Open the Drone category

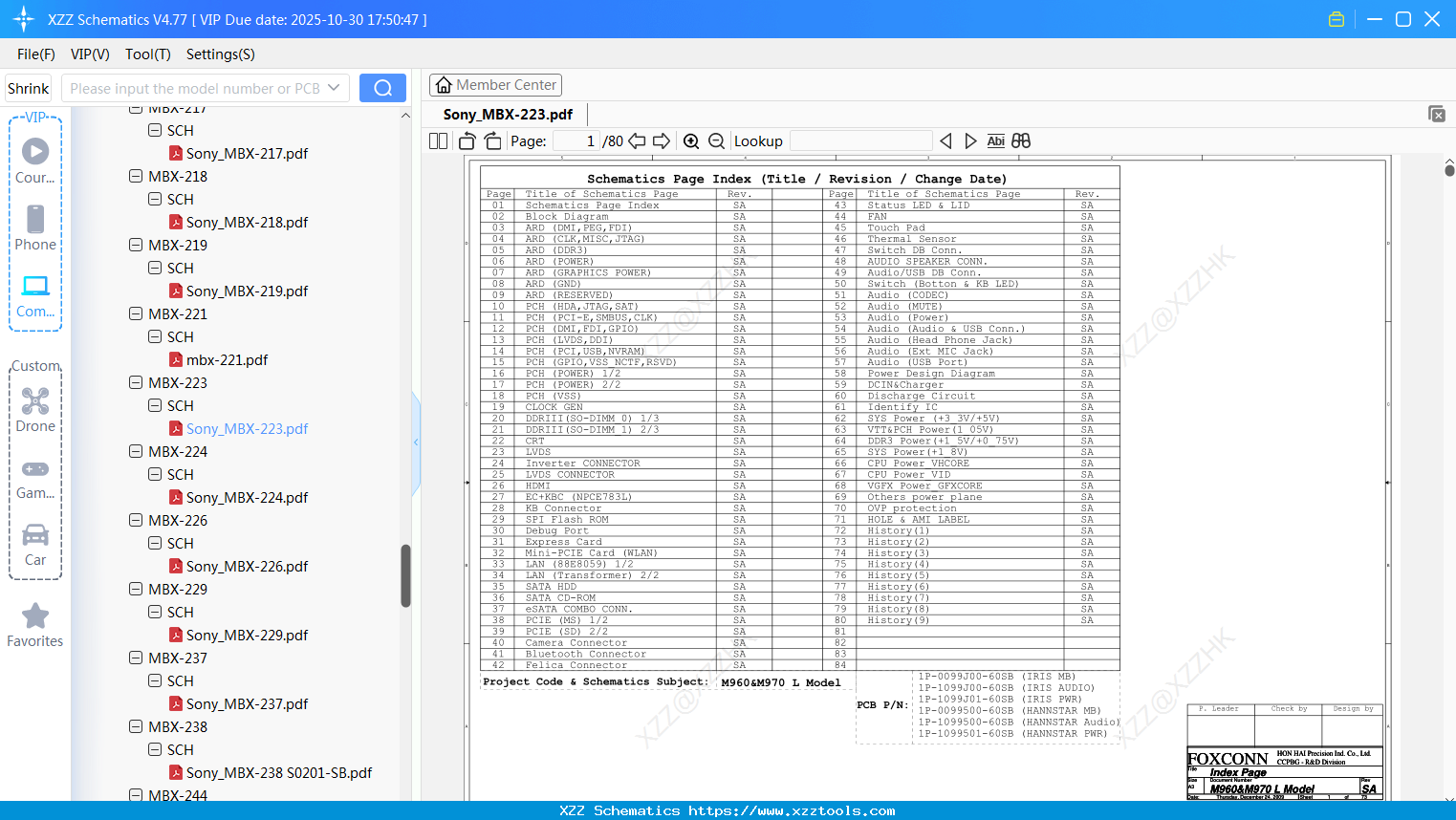(x=35, y=410)
